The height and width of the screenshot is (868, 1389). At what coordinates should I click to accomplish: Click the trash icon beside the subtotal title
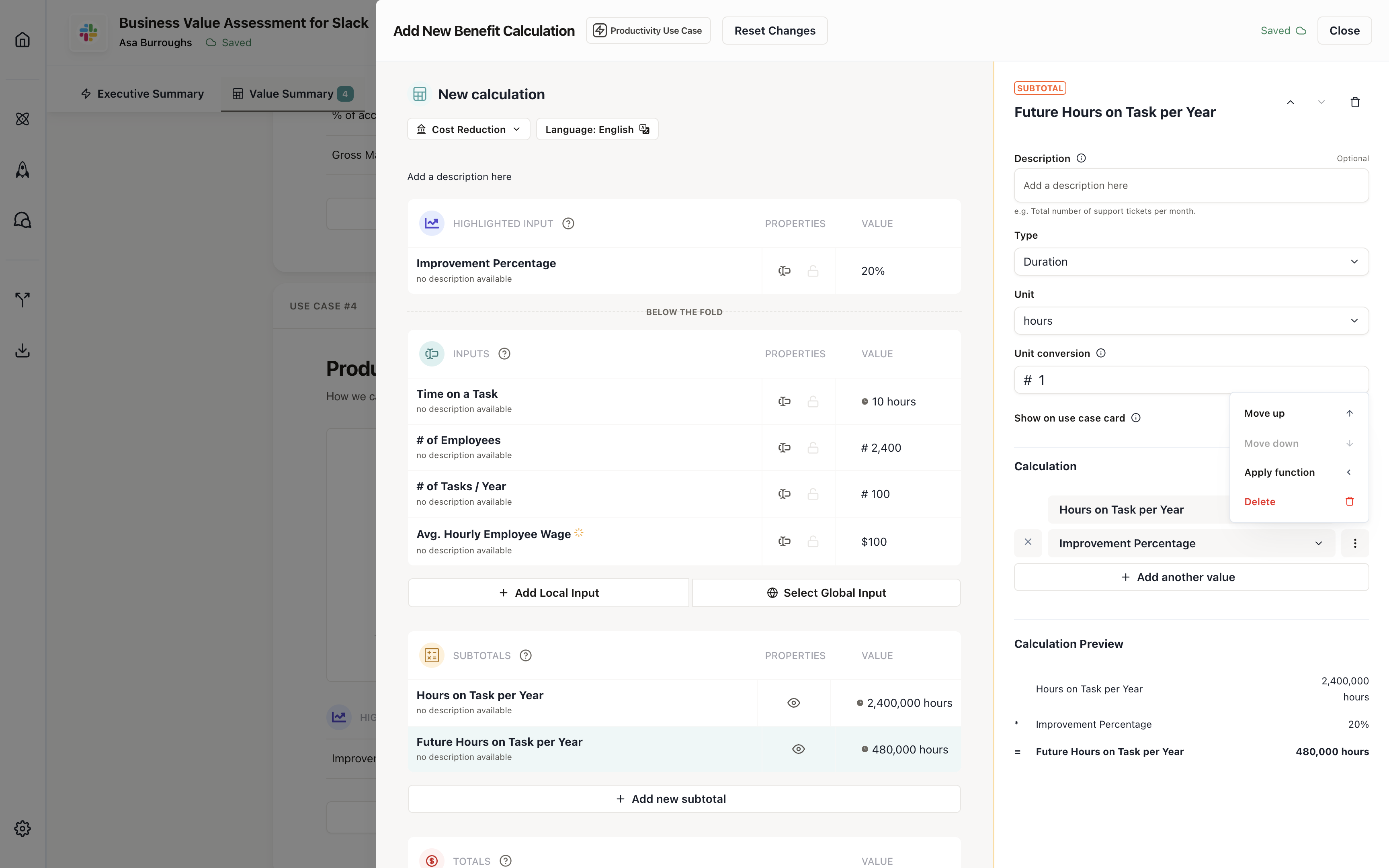coord(1354,102)
